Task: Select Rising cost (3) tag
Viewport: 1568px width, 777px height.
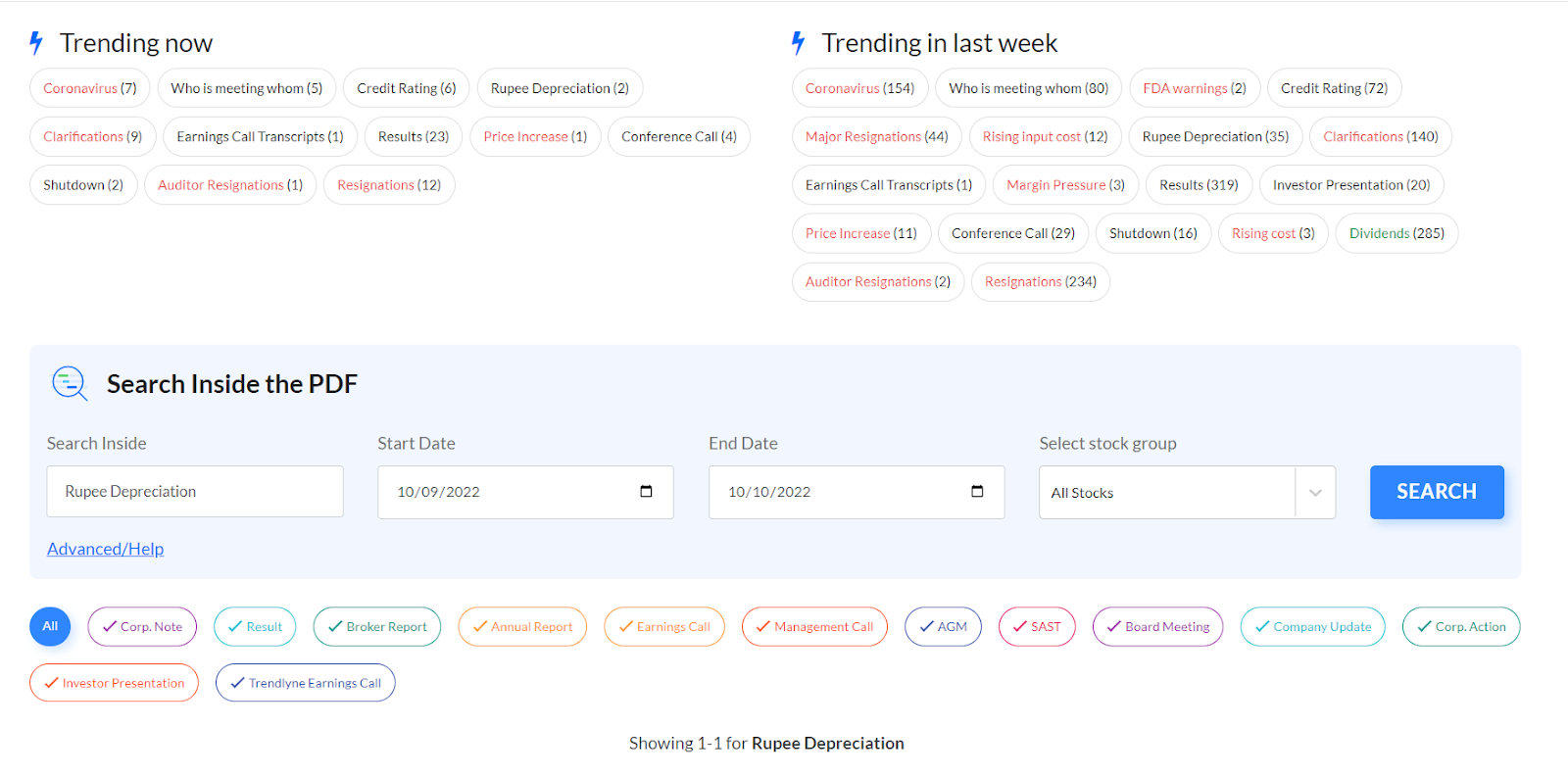Action: [1274, 233]
